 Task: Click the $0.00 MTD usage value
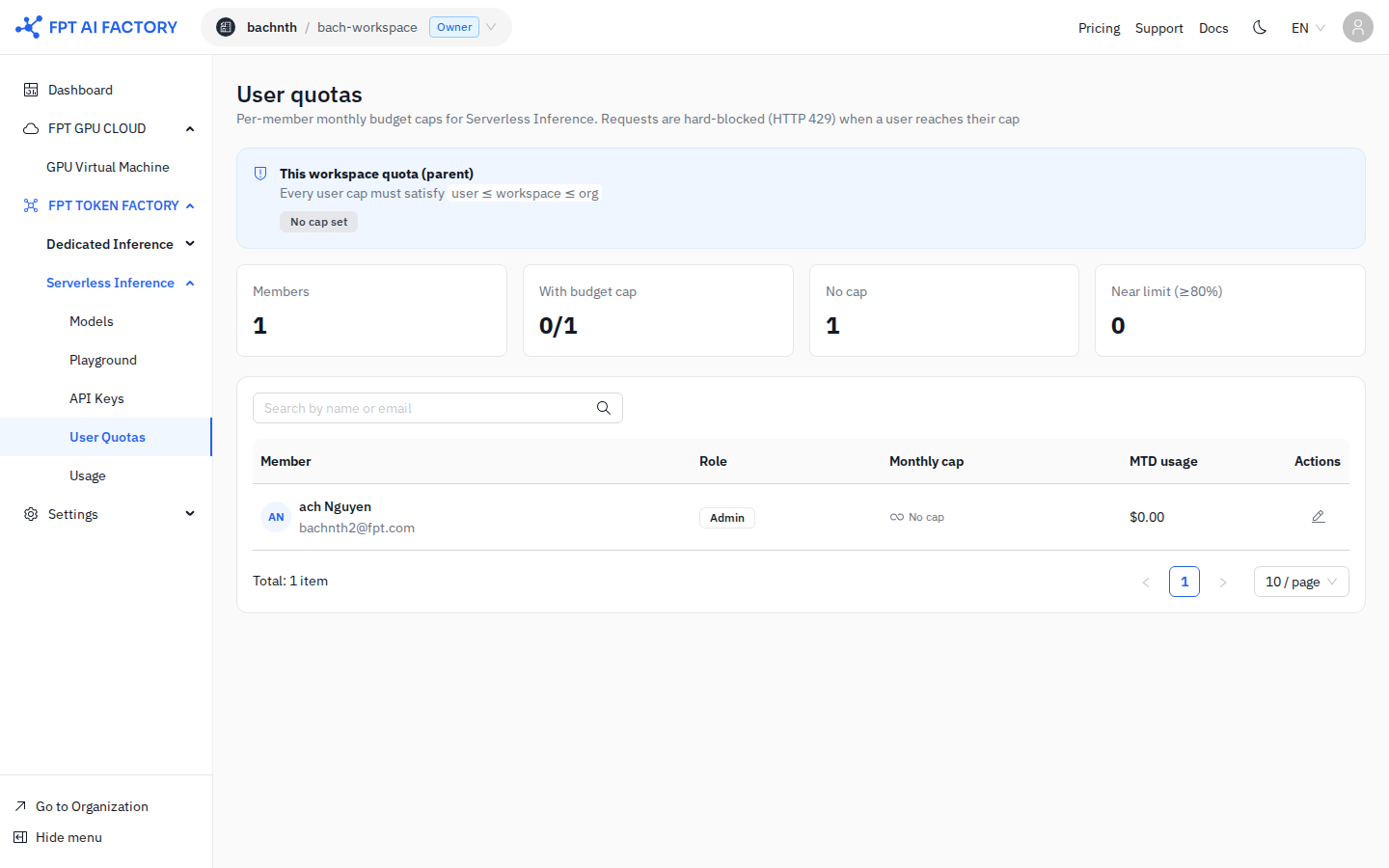1147,517
